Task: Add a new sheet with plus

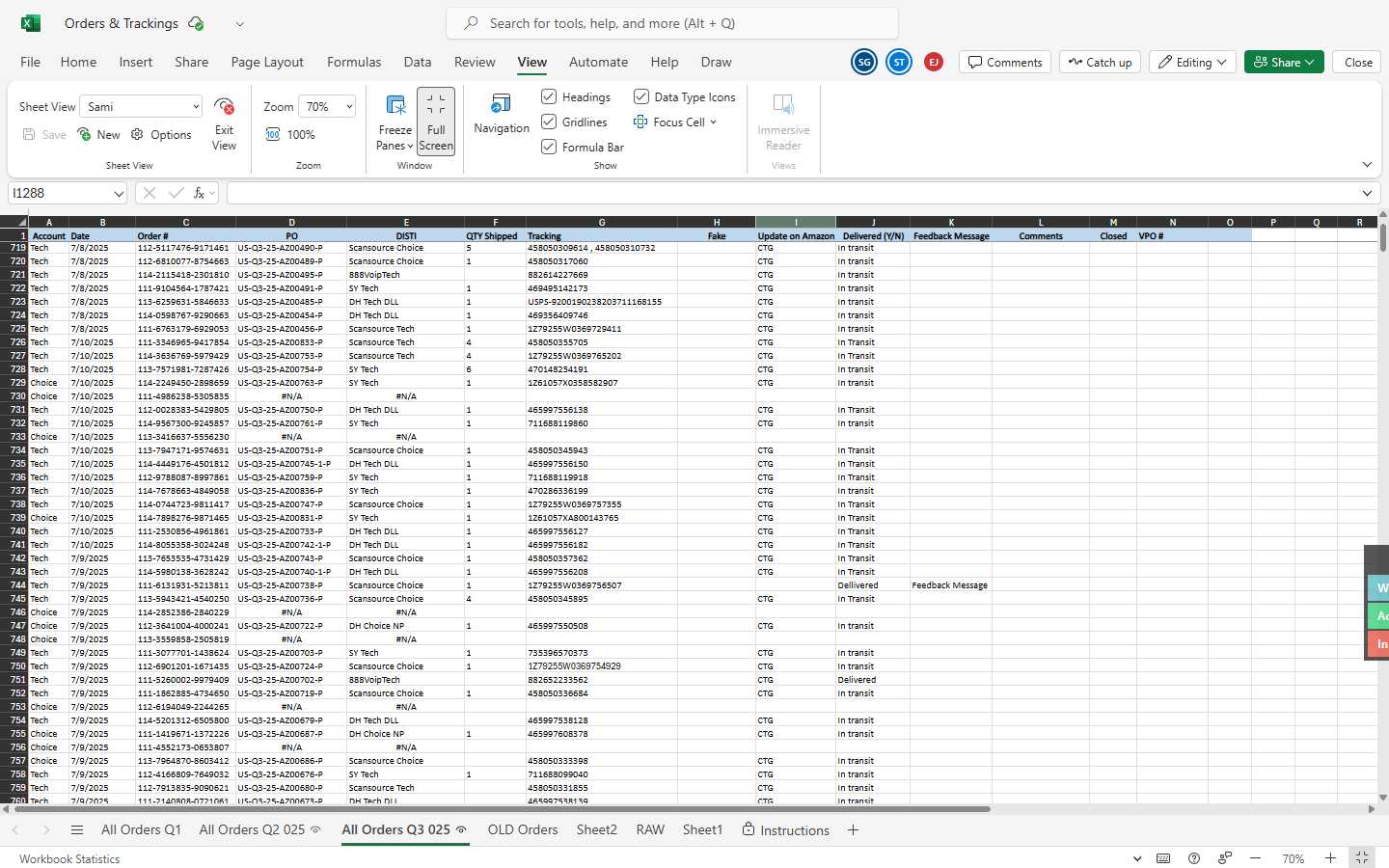Action: [853, 829]
